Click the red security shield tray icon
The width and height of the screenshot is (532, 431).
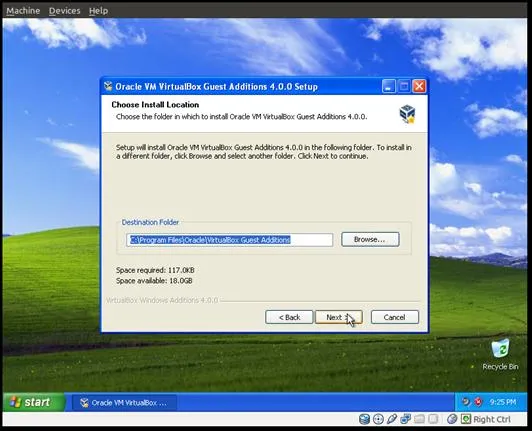478,402
